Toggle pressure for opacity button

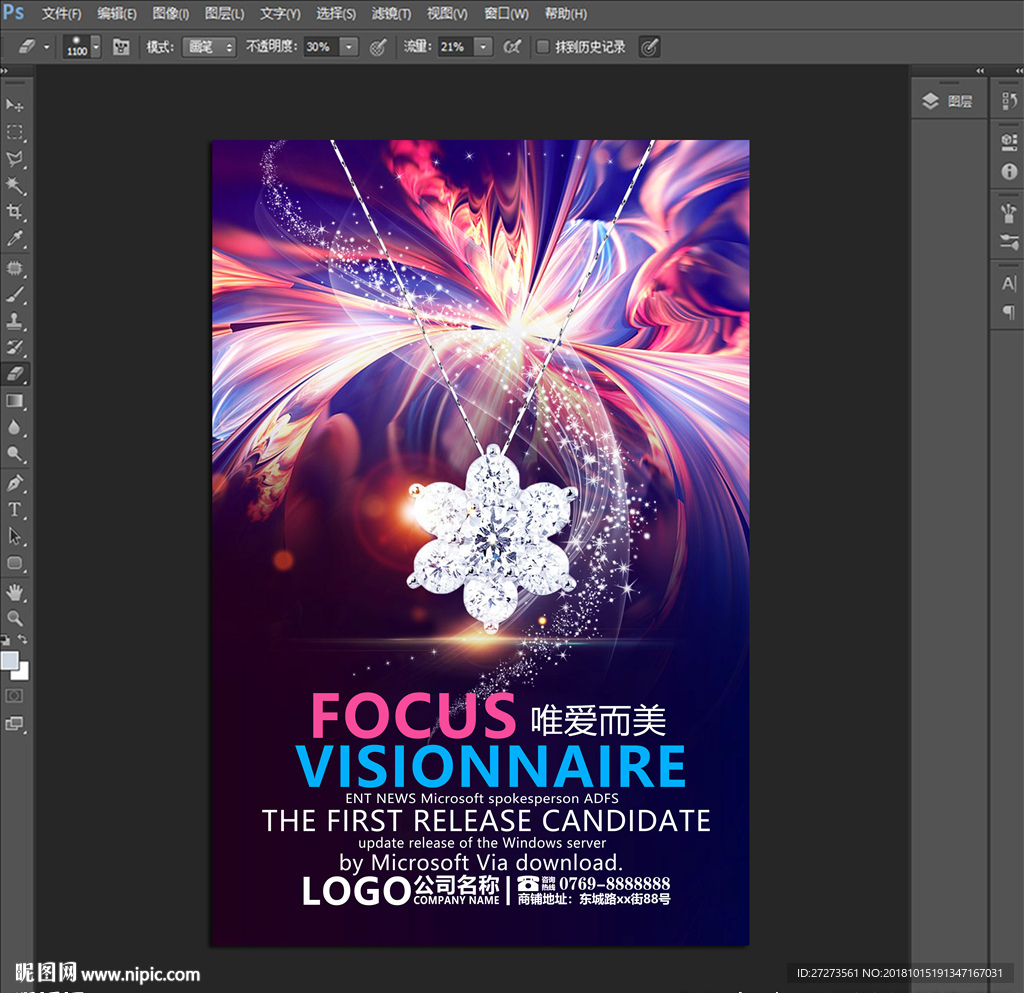coord(378,46)
